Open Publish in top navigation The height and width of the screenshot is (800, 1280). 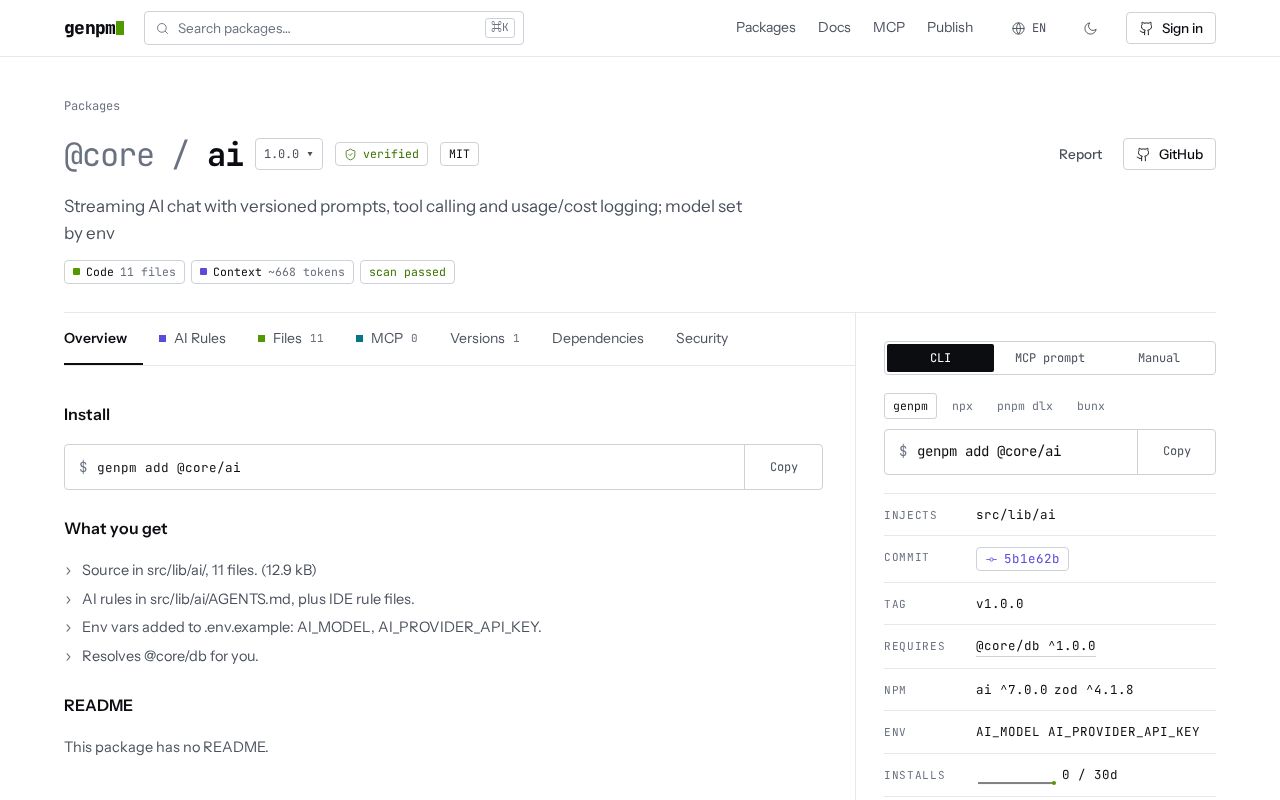pos(950,27)
